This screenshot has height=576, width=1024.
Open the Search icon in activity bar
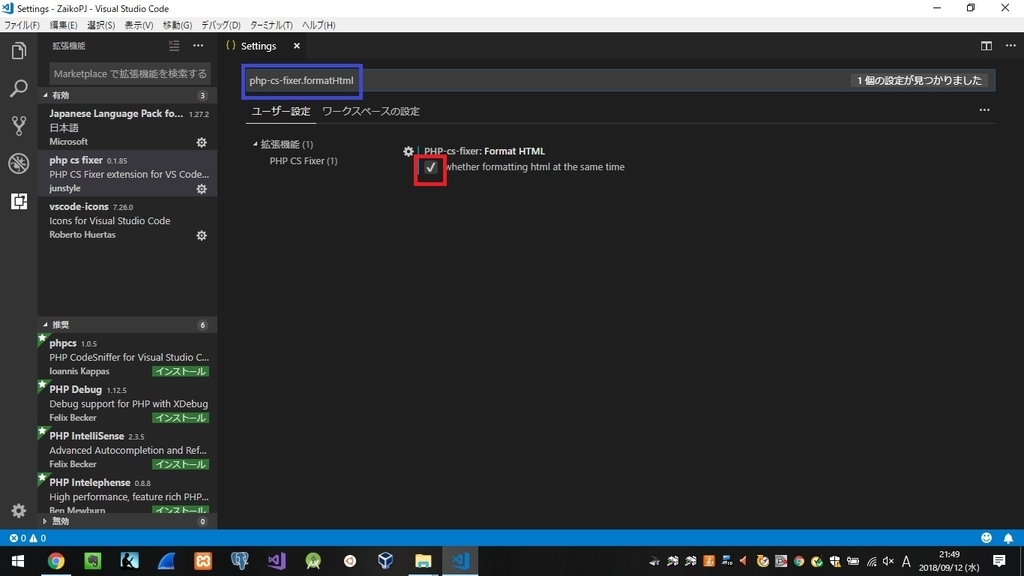click(18, 88)
